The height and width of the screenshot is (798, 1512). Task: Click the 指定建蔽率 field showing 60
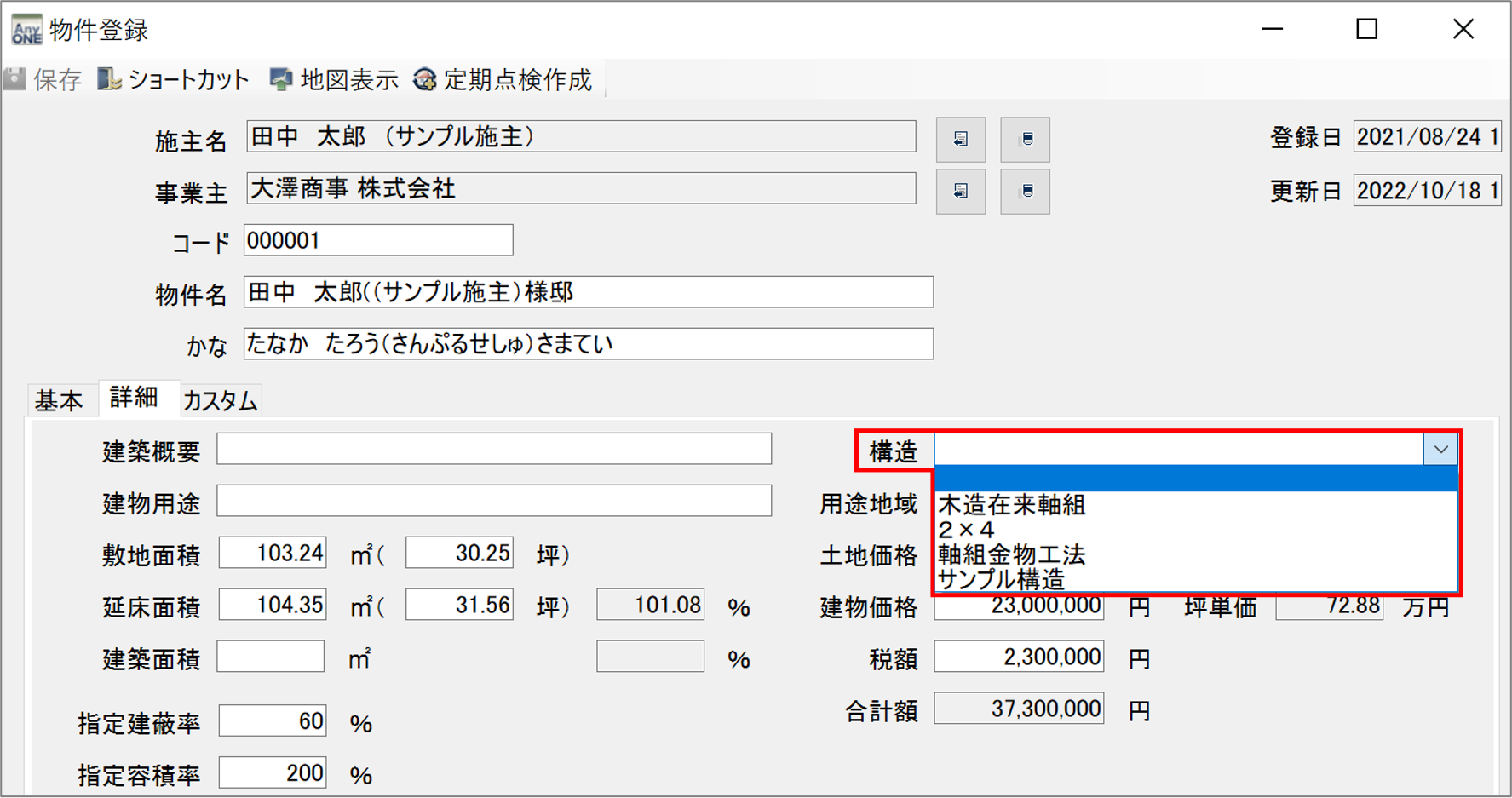272,721
